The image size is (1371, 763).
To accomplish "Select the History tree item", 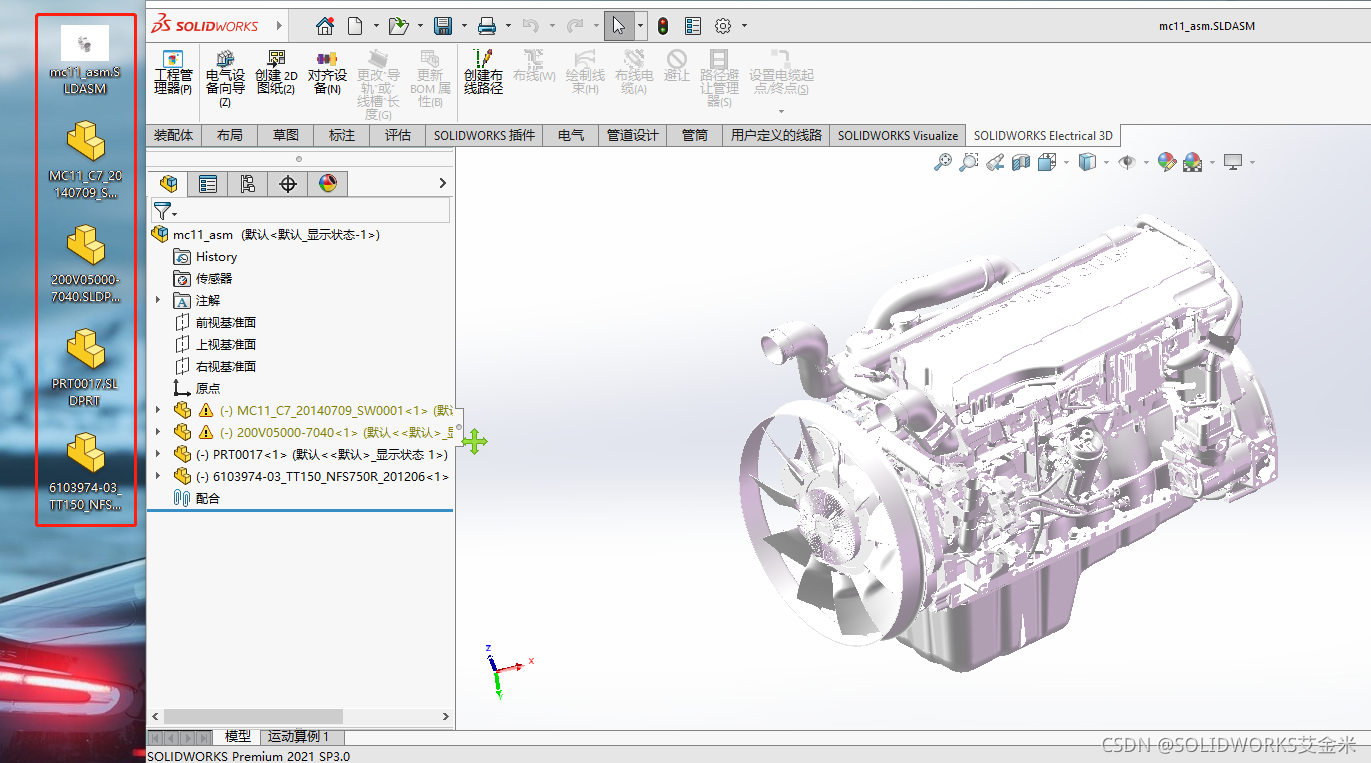I will pos(206,257).
